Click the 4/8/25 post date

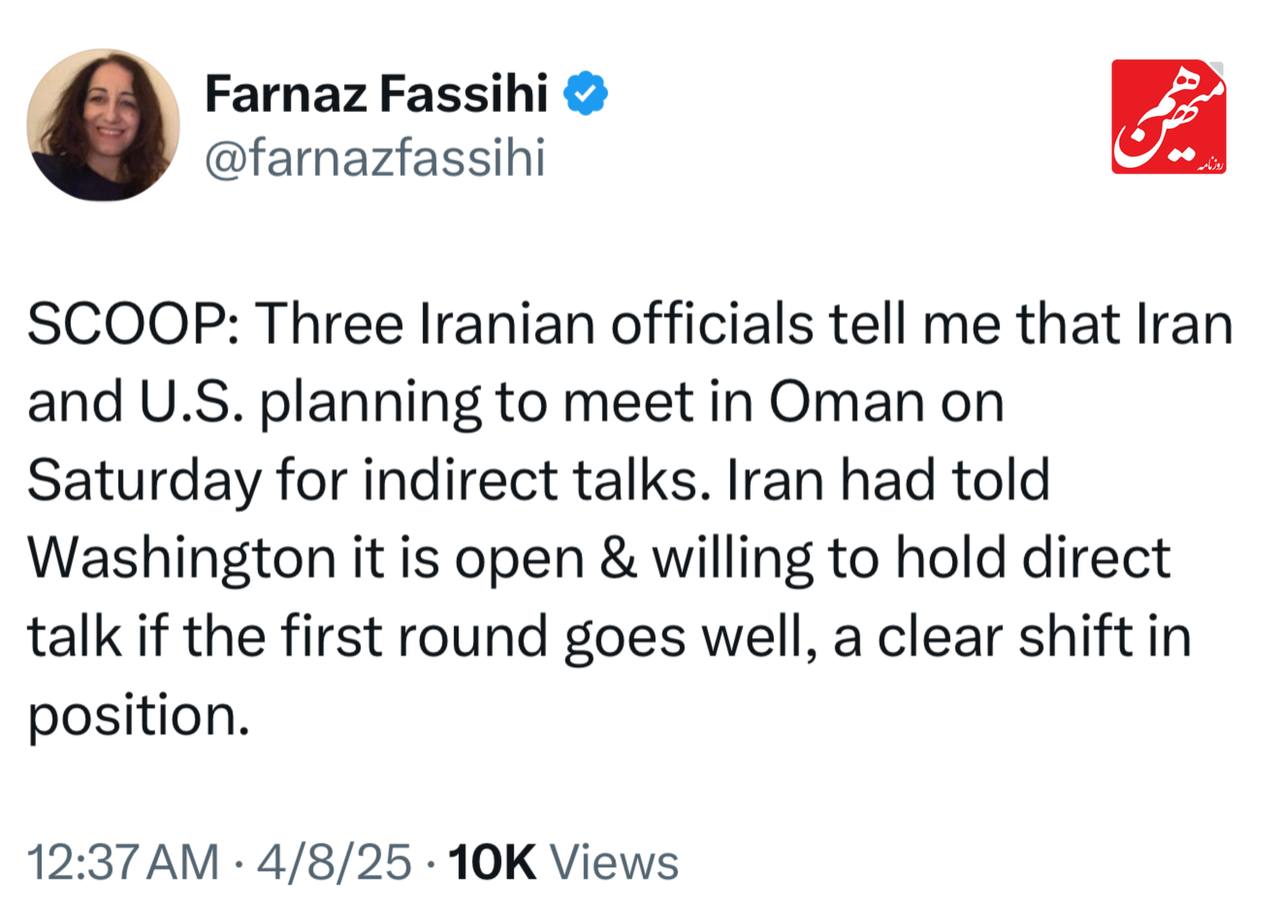click(334, 862)
